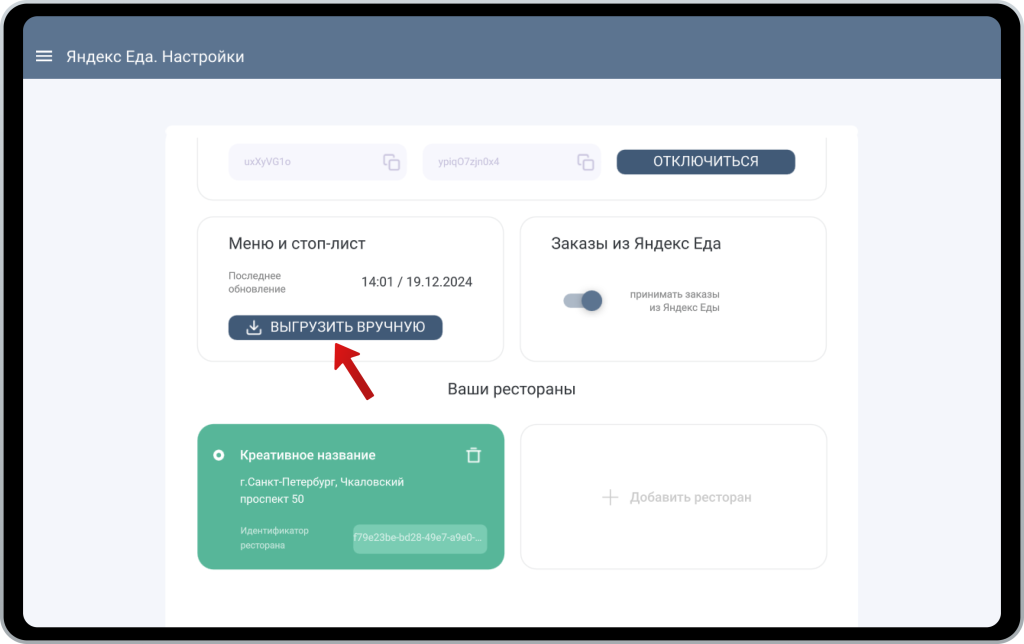Click the принимать заказы из Яндекс Еды label
This screenshot has width=1024, height=644.
pos(675,301)
